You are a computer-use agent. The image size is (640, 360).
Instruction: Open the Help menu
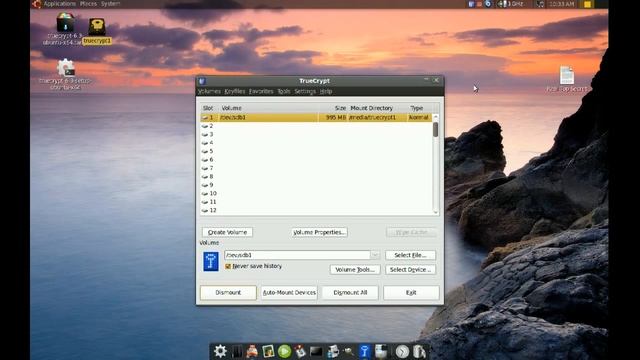pos(326,91)
